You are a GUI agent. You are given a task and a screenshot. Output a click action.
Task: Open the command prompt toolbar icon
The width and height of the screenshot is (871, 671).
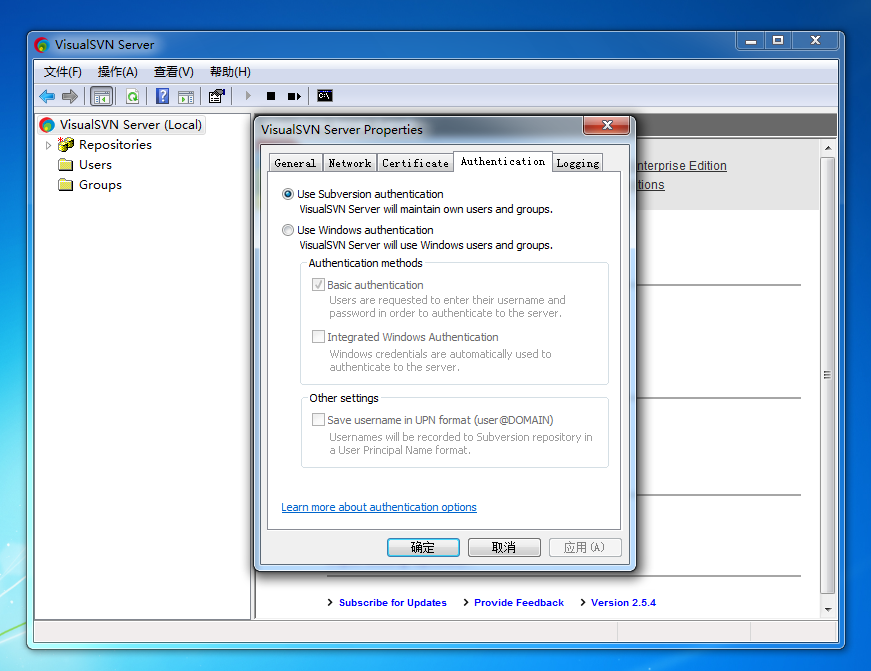coord(325,96)
